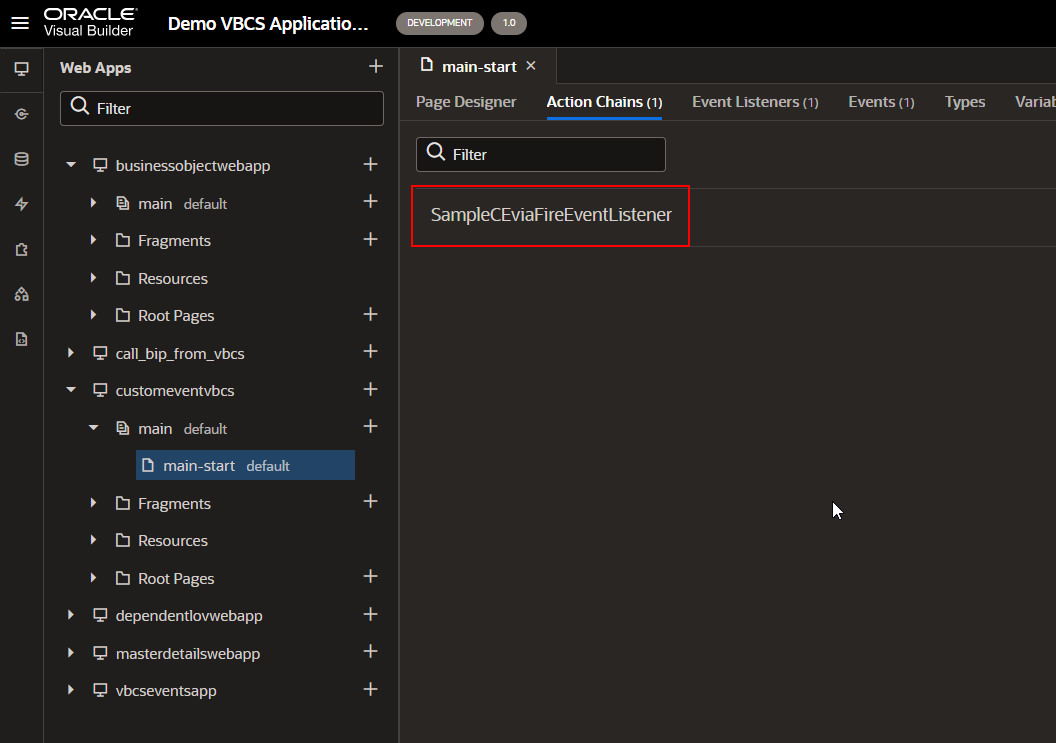Expand call_bip_from_vbcs tree node
The height and width of the screenshot is (743, 1056).
pos(71,352)
